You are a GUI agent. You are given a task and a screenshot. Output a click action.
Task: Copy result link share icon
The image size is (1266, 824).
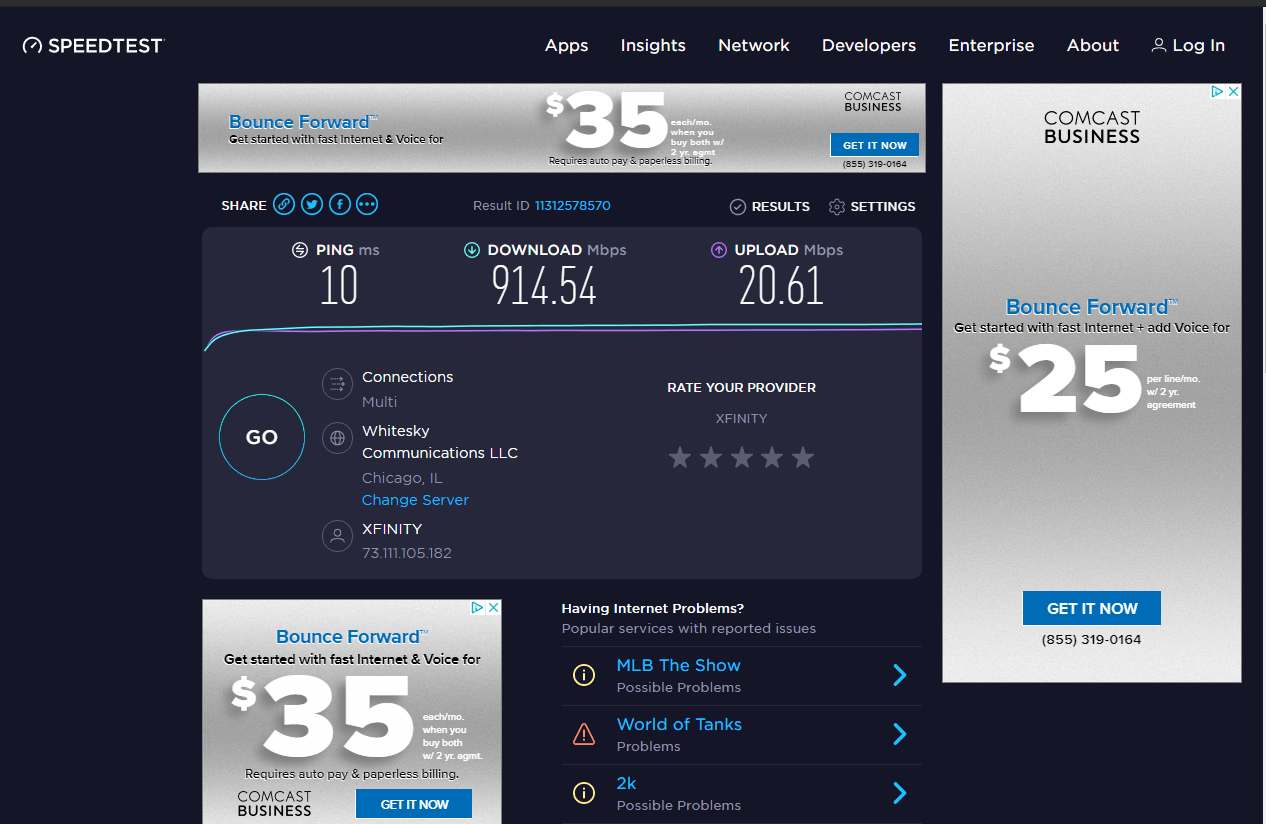coord(284,205)
